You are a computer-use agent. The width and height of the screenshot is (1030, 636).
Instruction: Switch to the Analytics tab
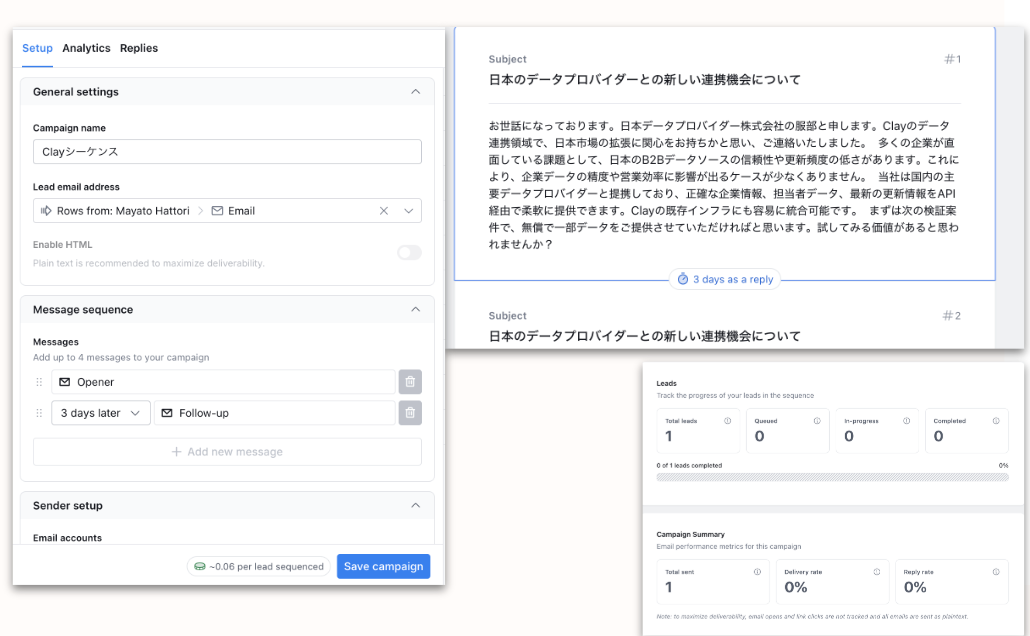coord(86,48)
